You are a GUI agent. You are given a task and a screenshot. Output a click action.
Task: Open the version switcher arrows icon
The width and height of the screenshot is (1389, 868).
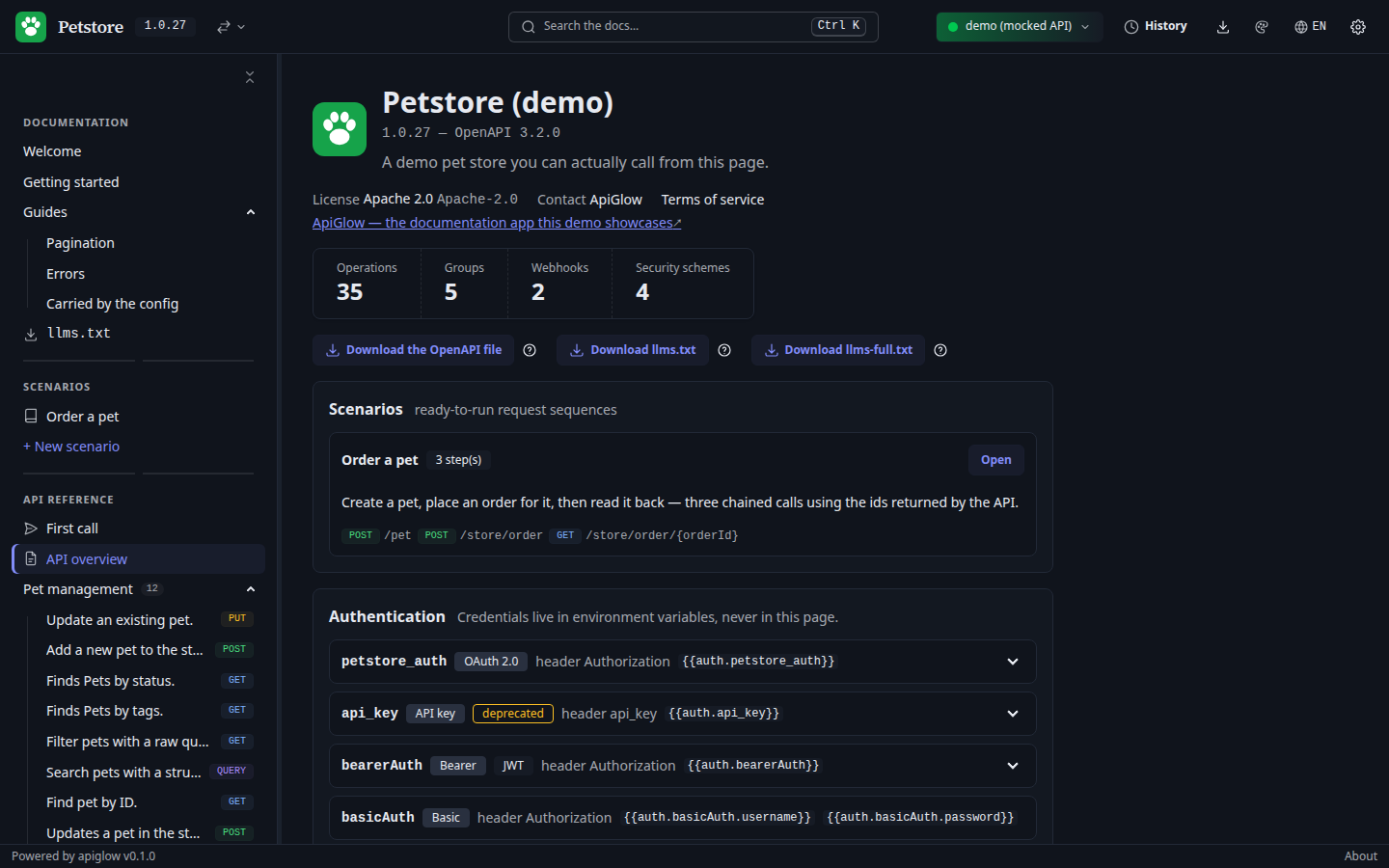tap(231, 27)
